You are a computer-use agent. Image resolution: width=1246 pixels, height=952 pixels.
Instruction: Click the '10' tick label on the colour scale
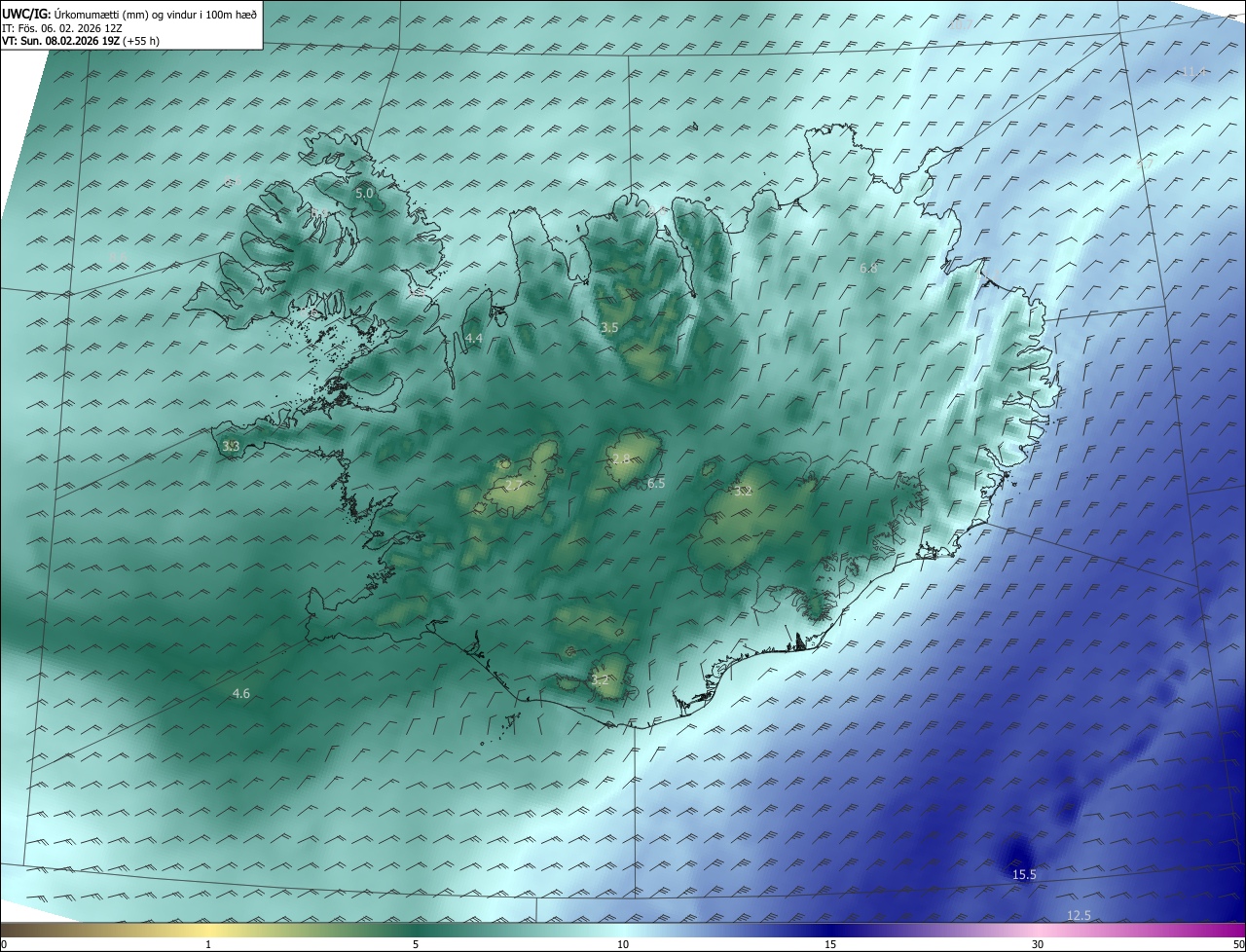[623, 944]
